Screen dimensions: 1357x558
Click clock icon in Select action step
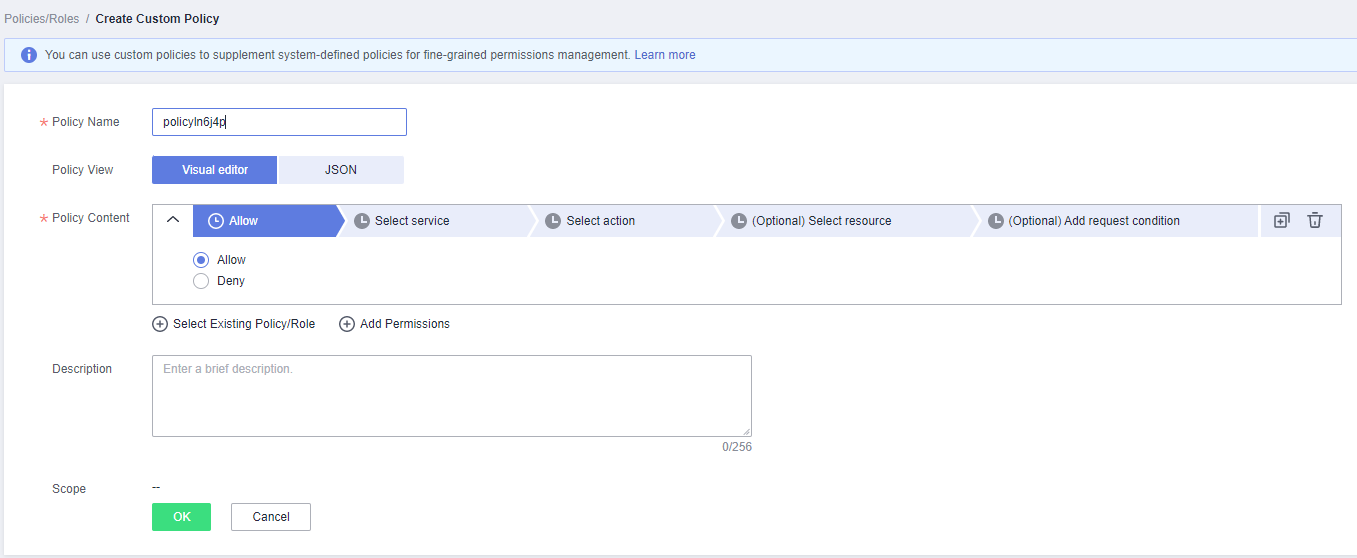click(x=553, y=221)
